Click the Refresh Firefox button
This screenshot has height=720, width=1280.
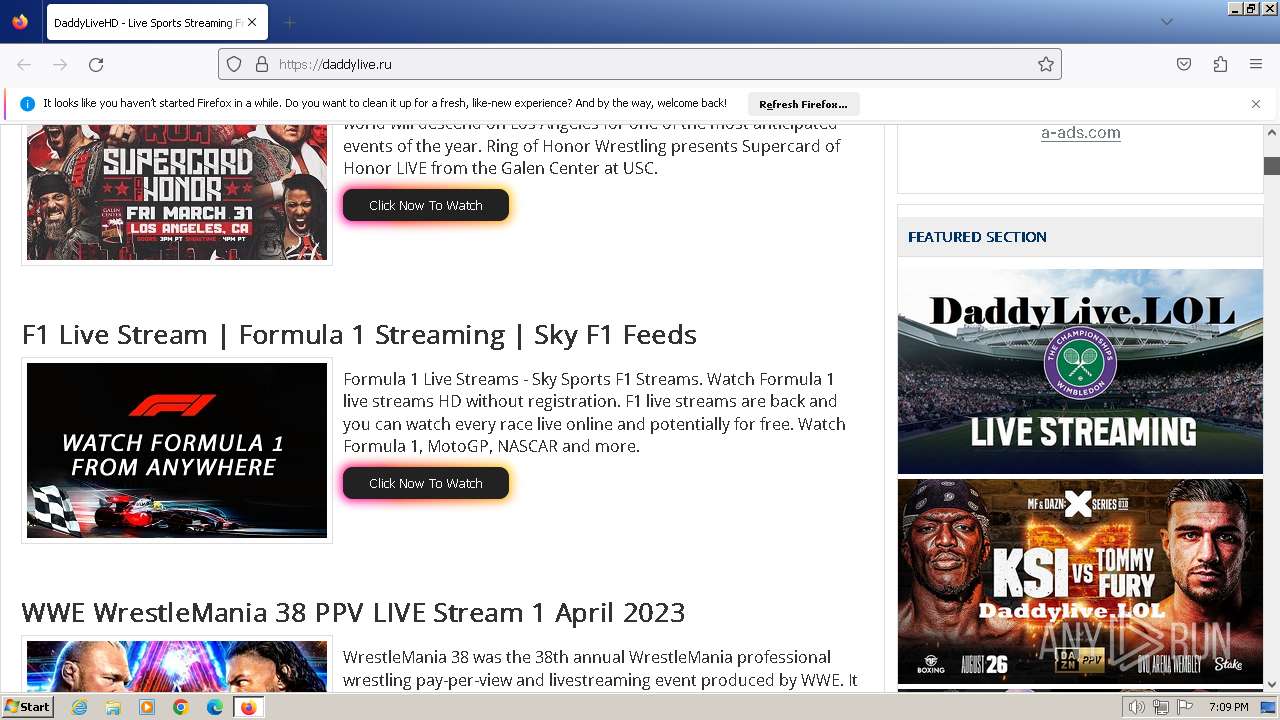803,104
